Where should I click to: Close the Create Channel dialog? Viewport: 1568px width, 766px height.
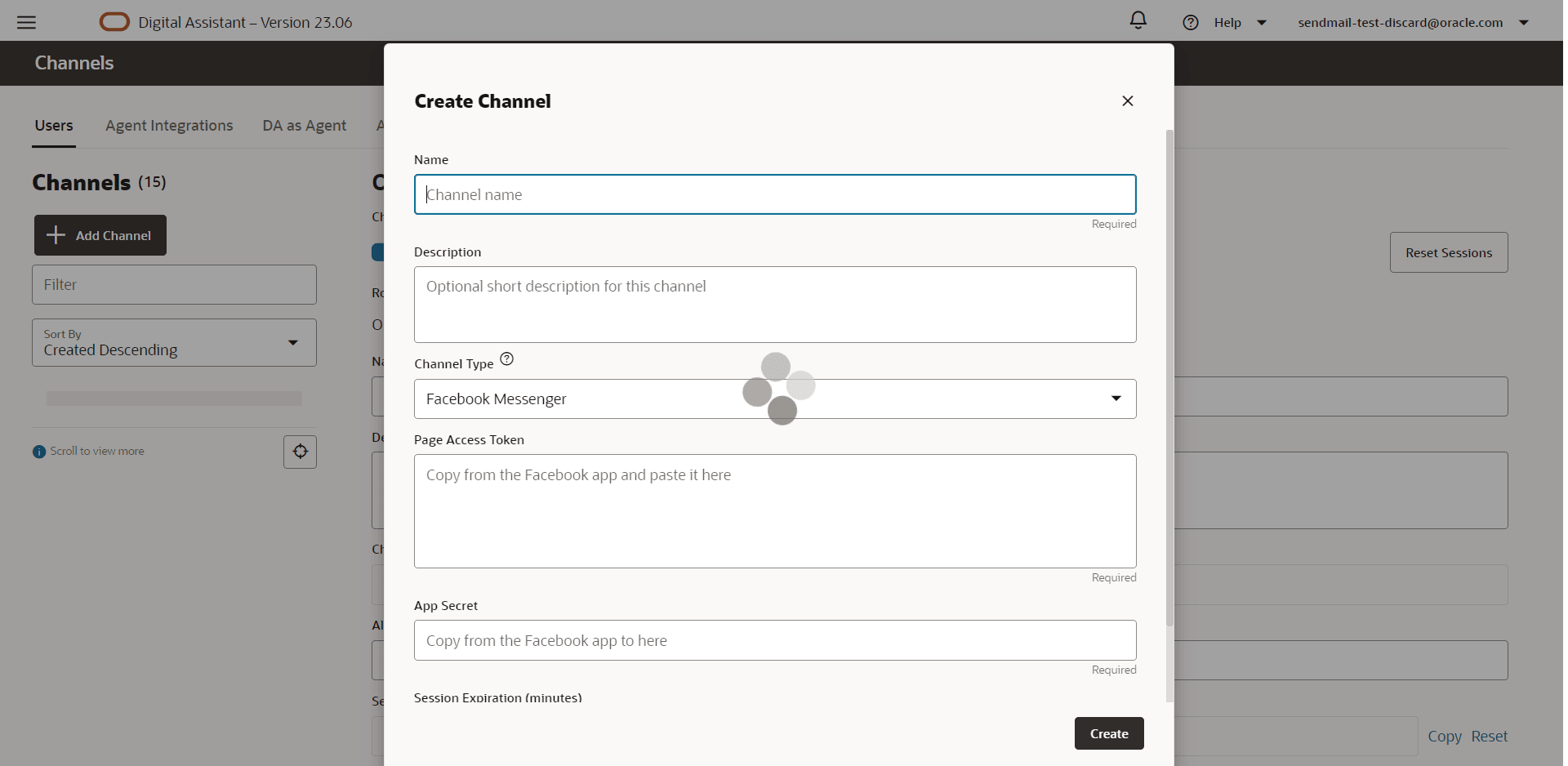[x=1128, y=101]
